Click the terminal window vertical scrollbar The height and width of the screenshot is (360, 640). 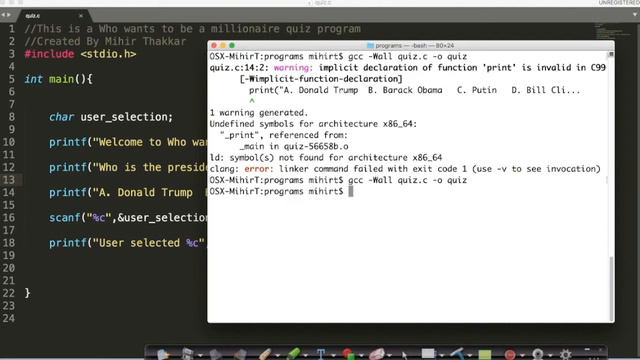pos(611,288)
